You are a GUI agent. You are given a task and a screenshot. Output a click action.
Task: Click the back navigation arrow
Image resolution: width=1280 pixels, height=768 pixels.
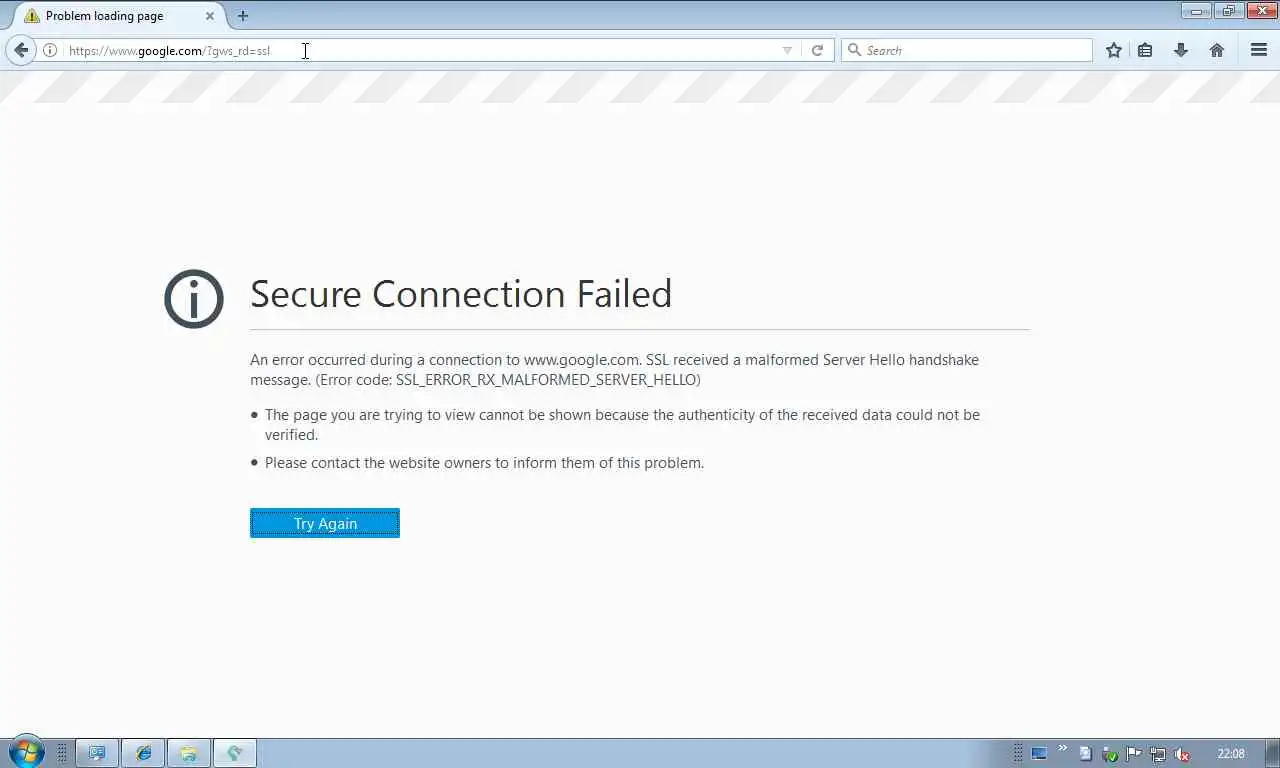21,50
